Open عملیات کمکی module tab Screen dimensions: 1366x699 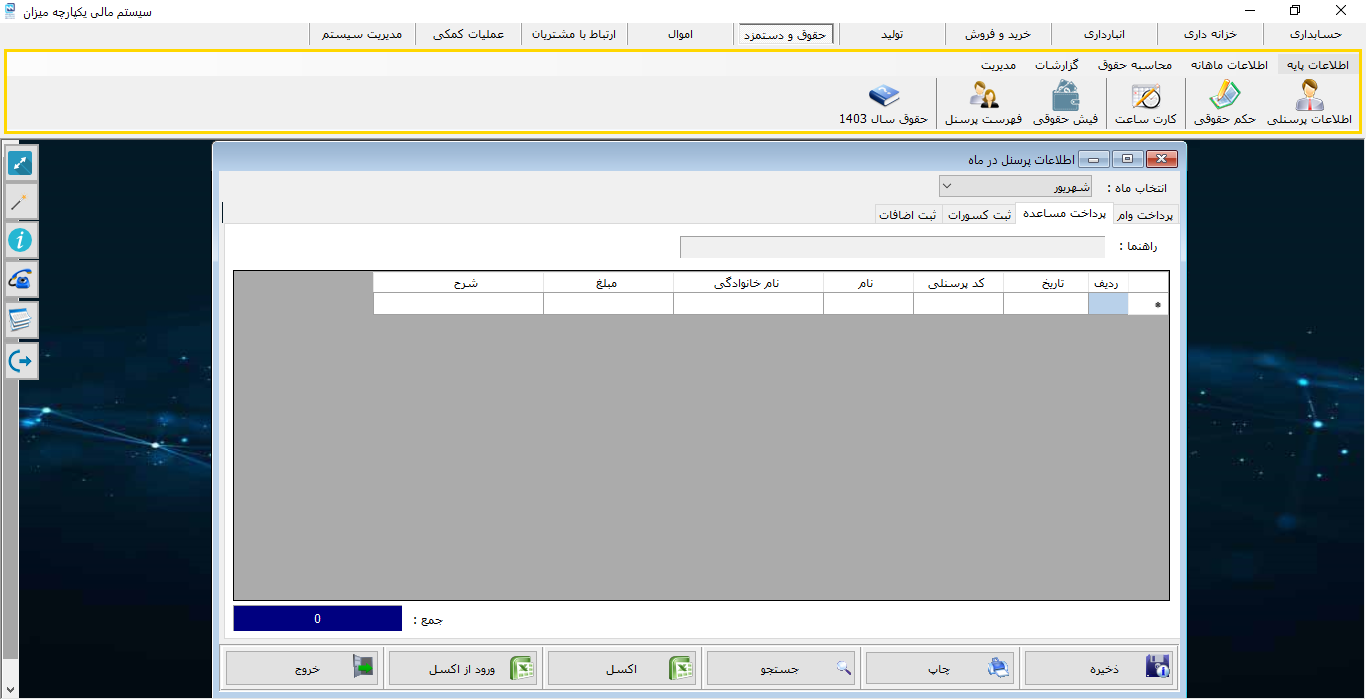tap(468, 34)
